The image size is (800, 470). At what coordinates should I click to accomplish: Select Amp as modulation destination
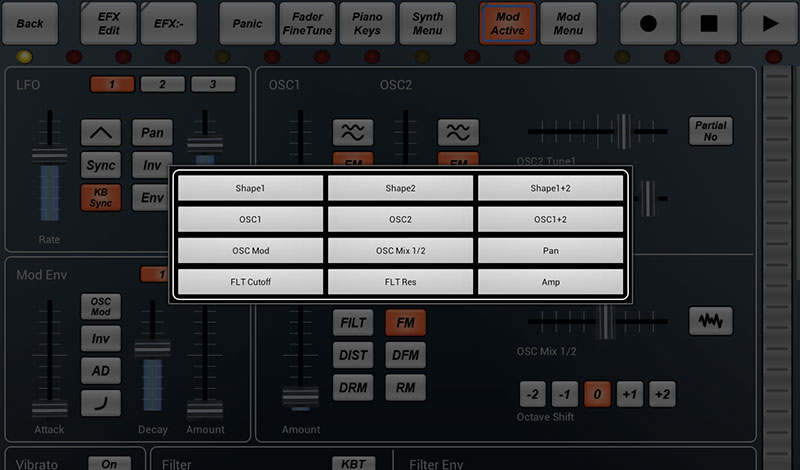click(551, 282)
